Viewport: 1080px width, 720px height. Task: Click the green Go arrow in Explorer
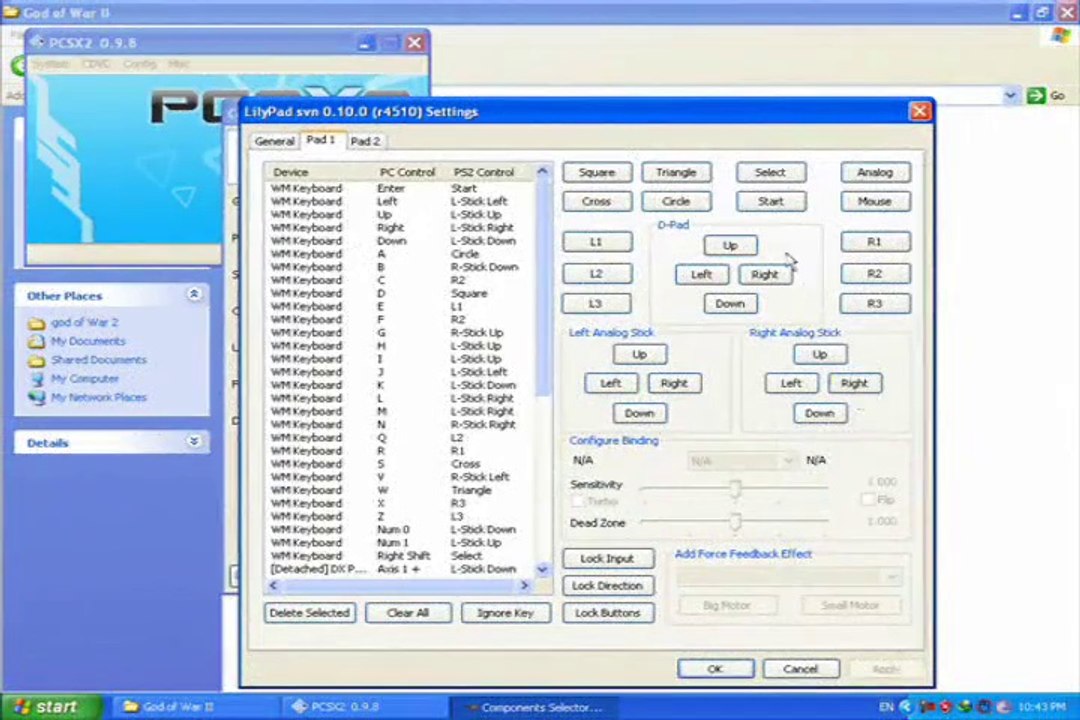pos(1036,95)
